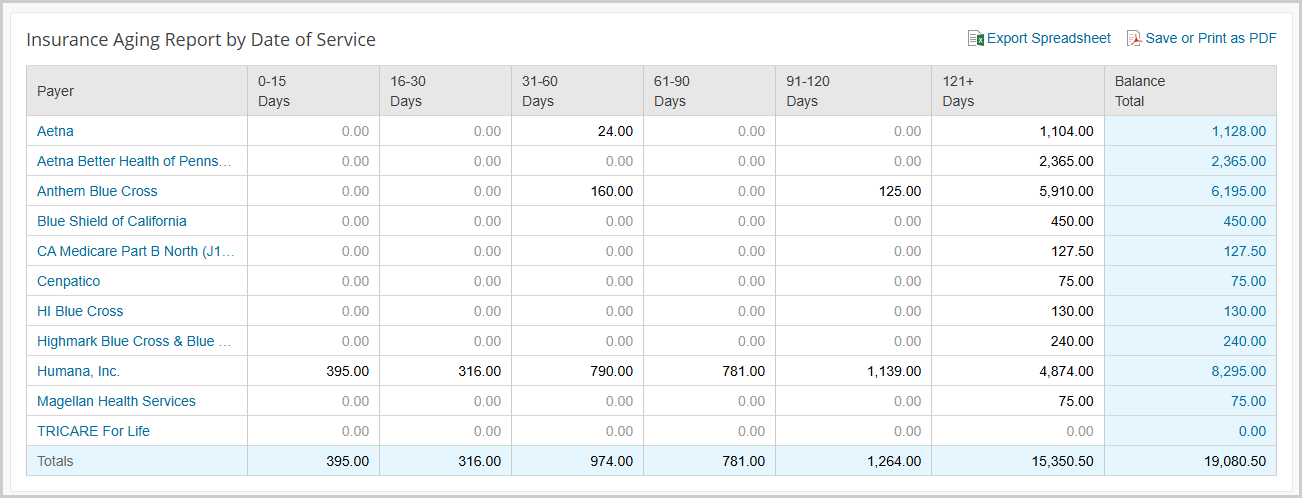This screenshot has height=498, width=1302.
Task: Select Magellan Health Services payer
Action: pyautogui.click(x=116, y=401)
